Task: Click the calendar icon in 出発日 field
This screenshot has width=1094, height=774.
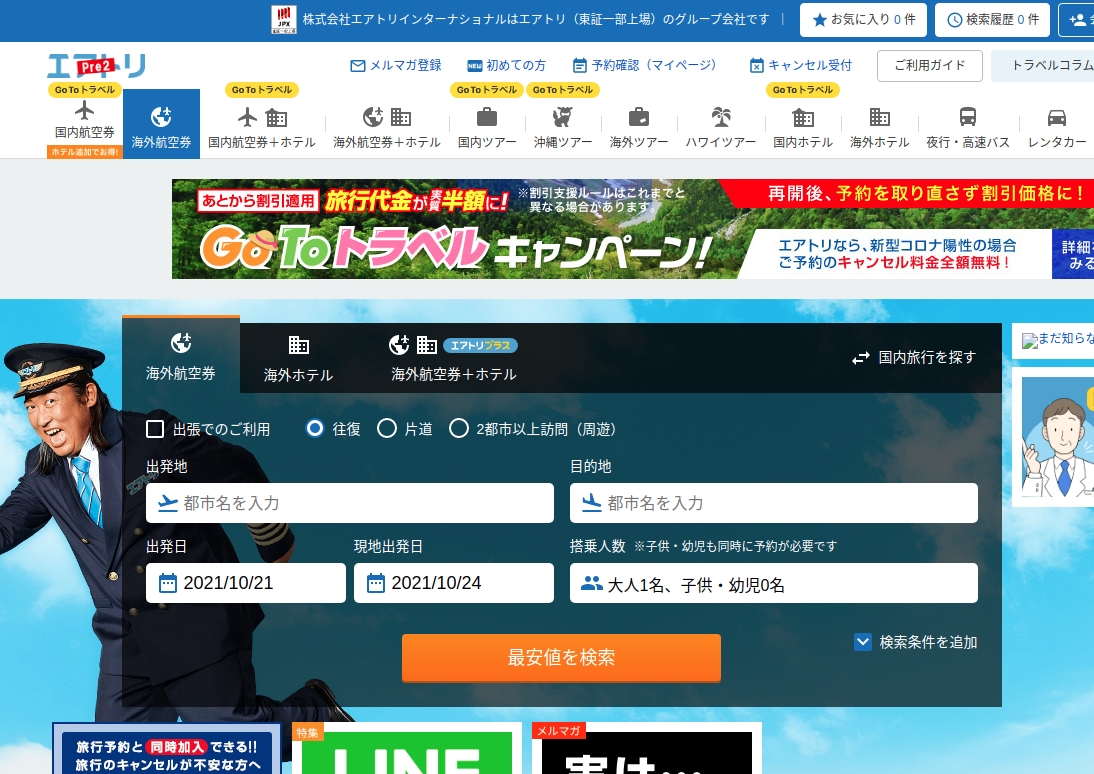Action: [168, 583]
